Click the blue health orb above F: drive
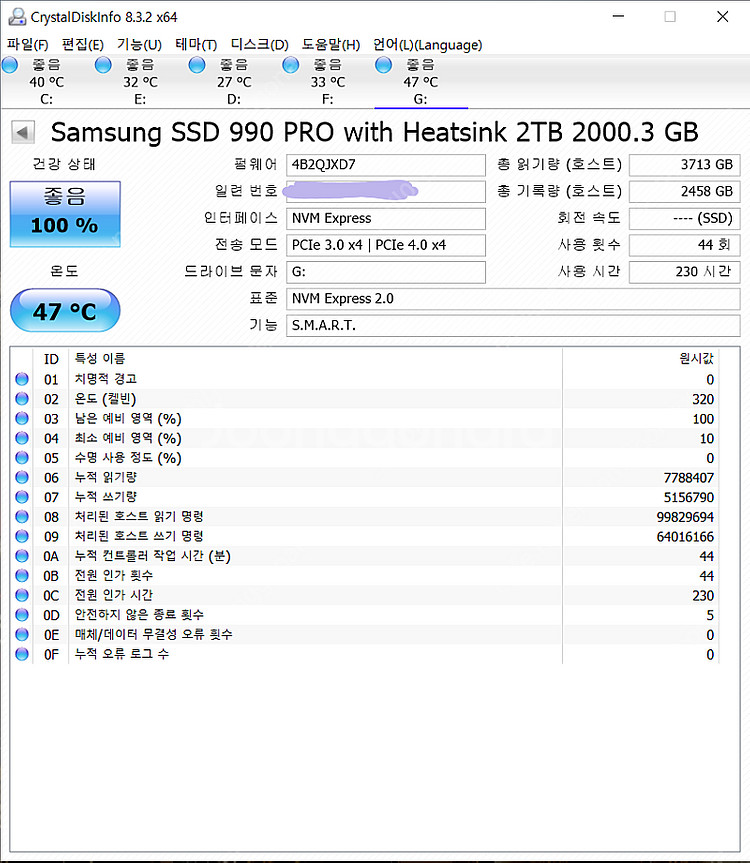The height and width of the screenshot is (863, 750). point(291,65)
